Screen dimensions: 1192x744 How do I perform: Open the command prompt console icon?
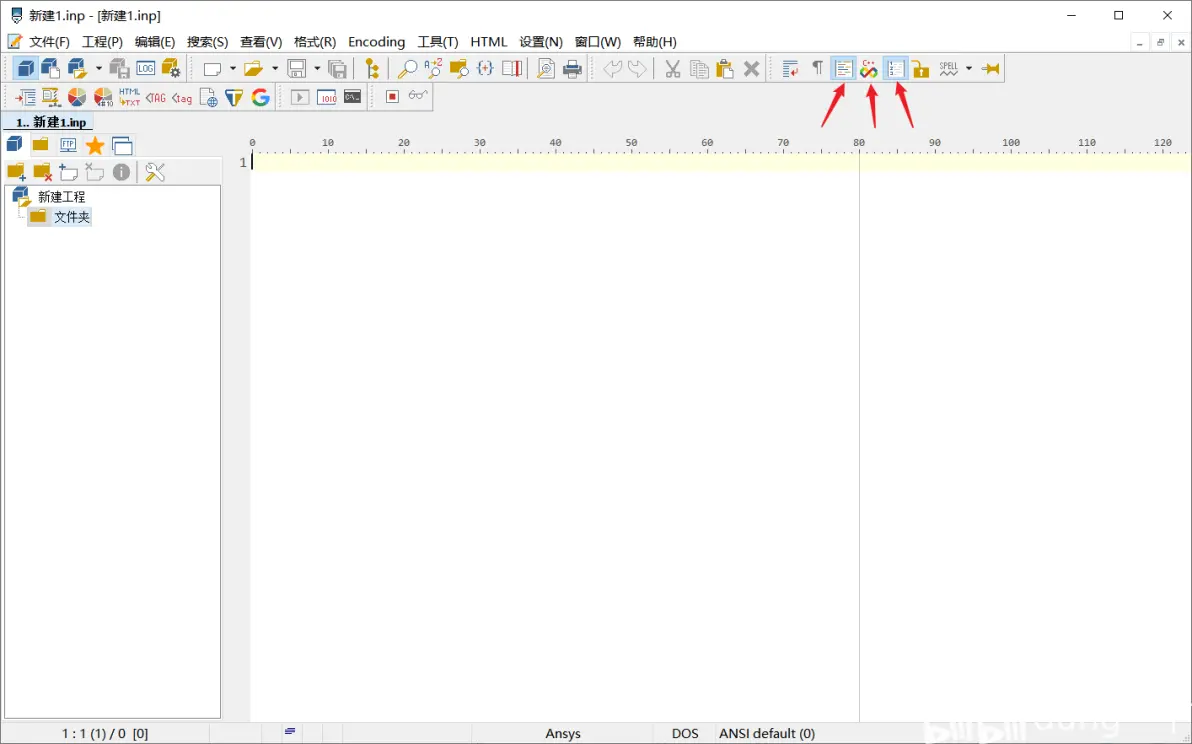(353, 97)
